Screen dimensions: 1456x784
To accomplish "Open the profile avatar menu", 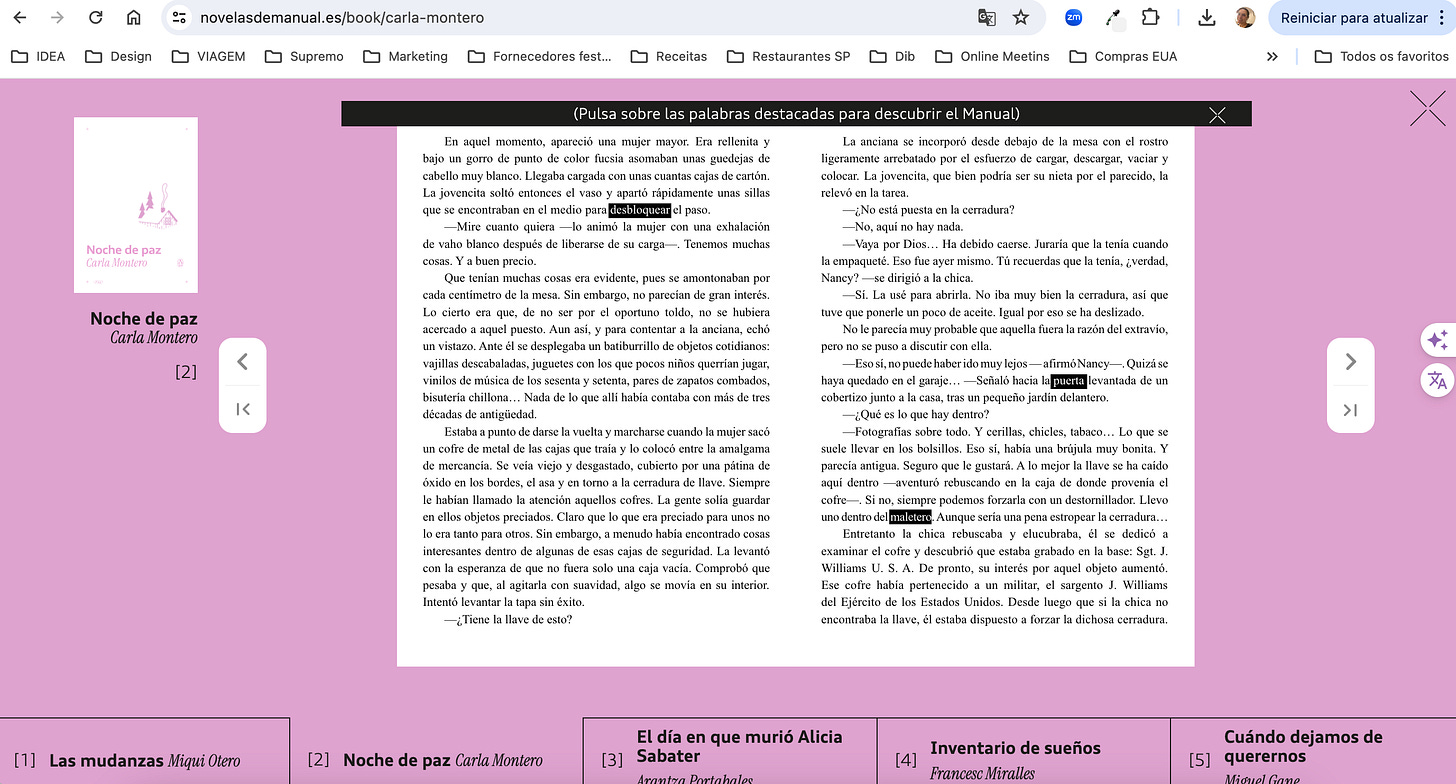I will [1245, 18].
